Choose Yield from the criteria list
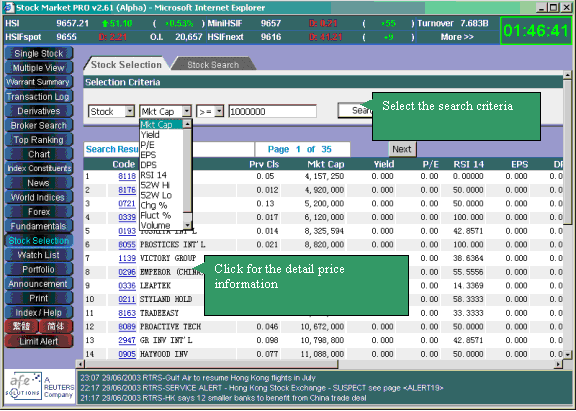This screenshot has width=576, height=411. [150, 135]
